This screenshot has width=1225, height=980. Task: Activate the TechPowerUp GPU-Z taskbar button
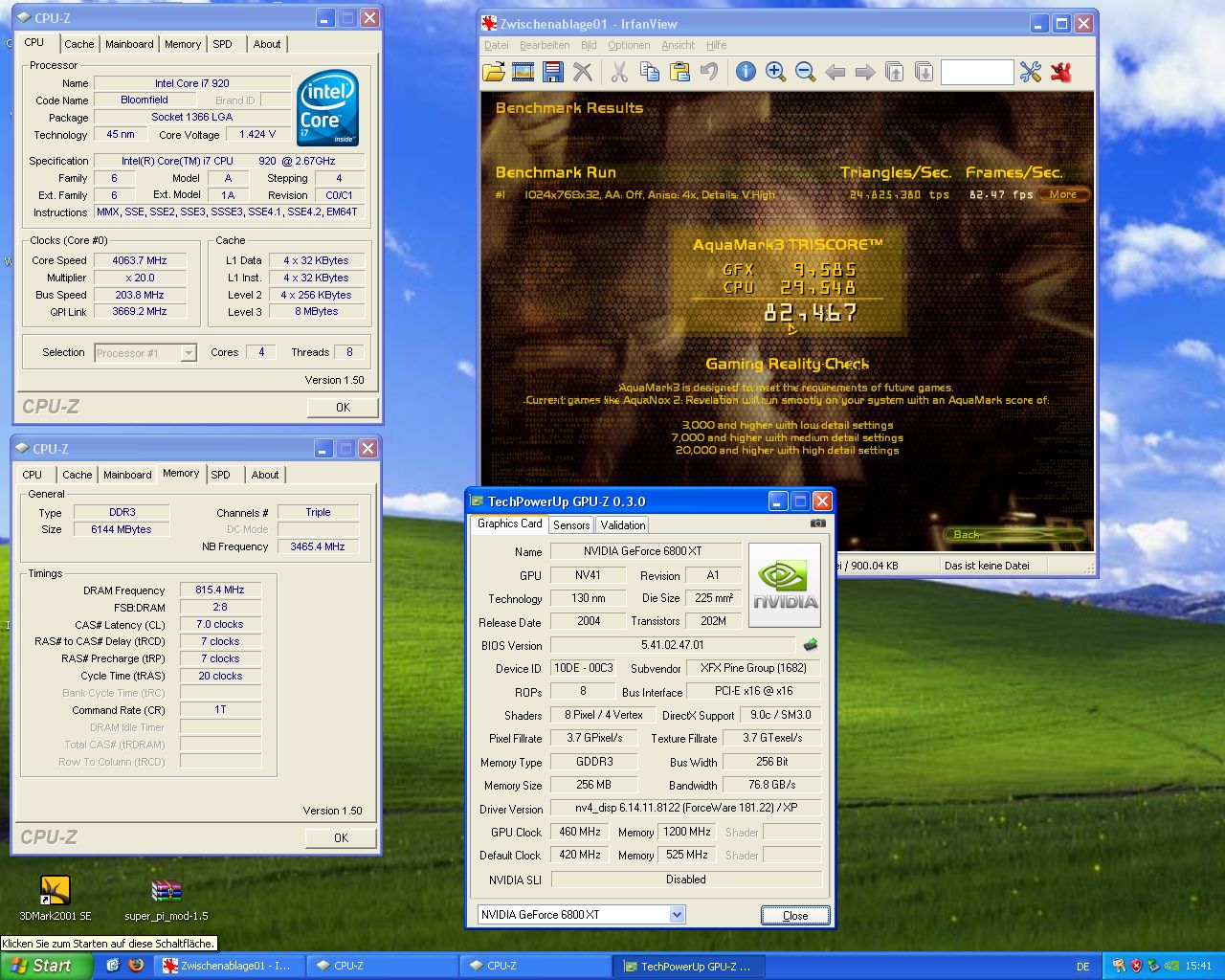point(687,966)
